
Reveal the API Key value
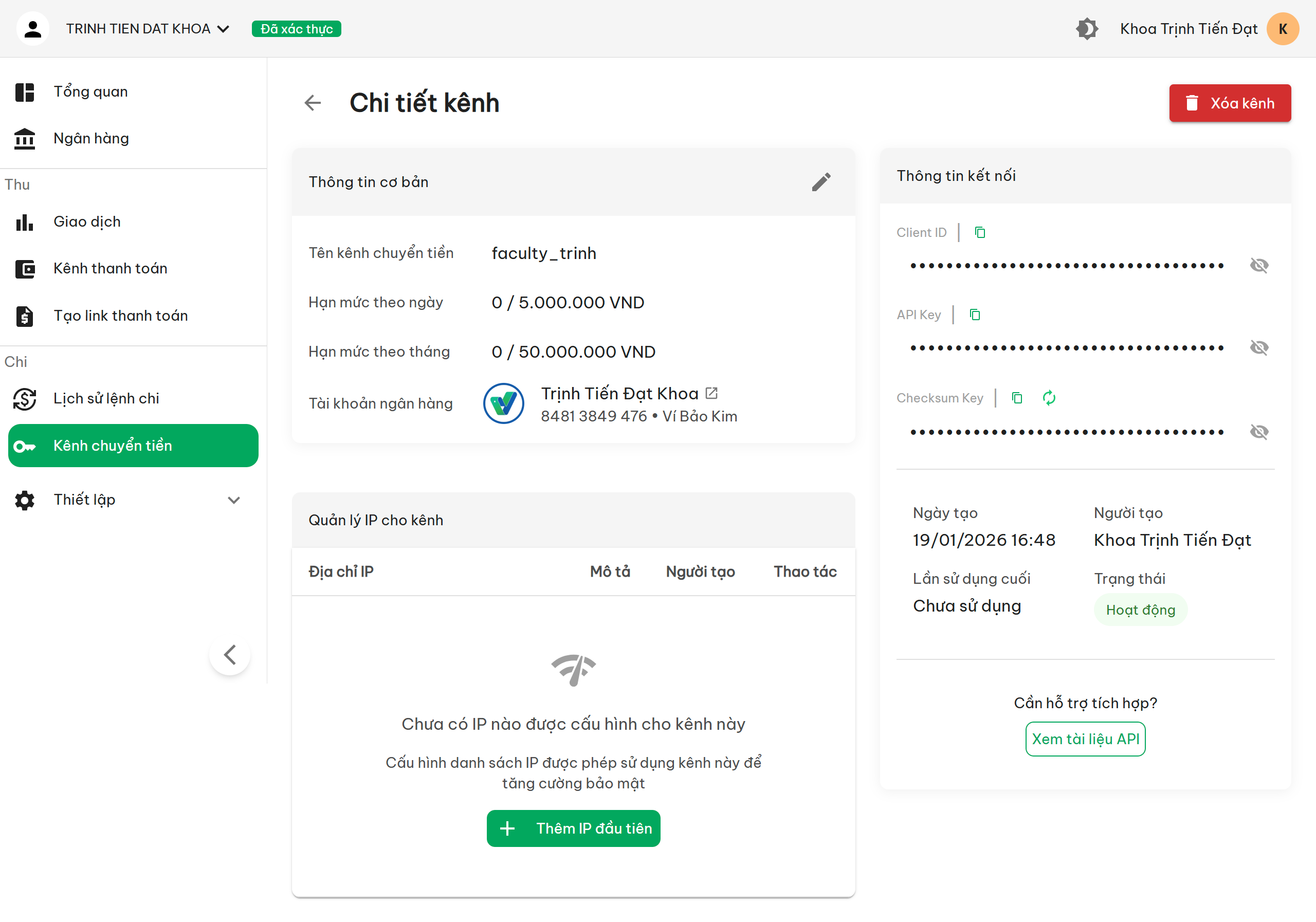1260,347
